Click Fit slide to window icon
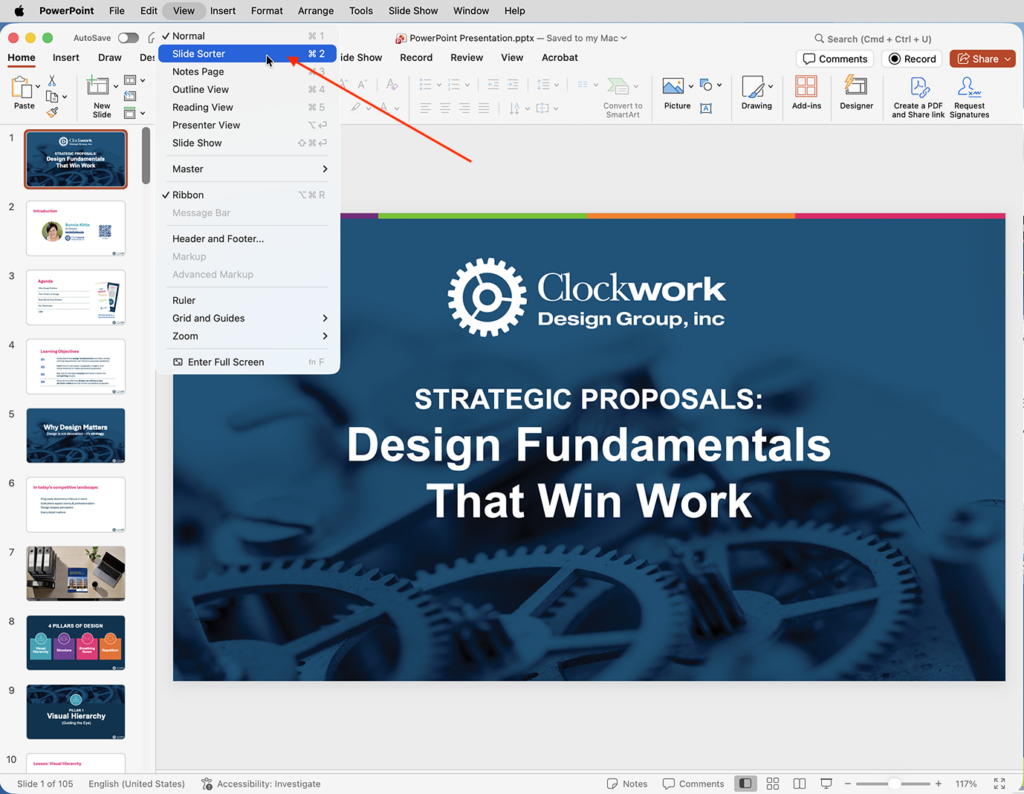The height and width of the screenshot is (794, 1024). click(x=999, y=783)
